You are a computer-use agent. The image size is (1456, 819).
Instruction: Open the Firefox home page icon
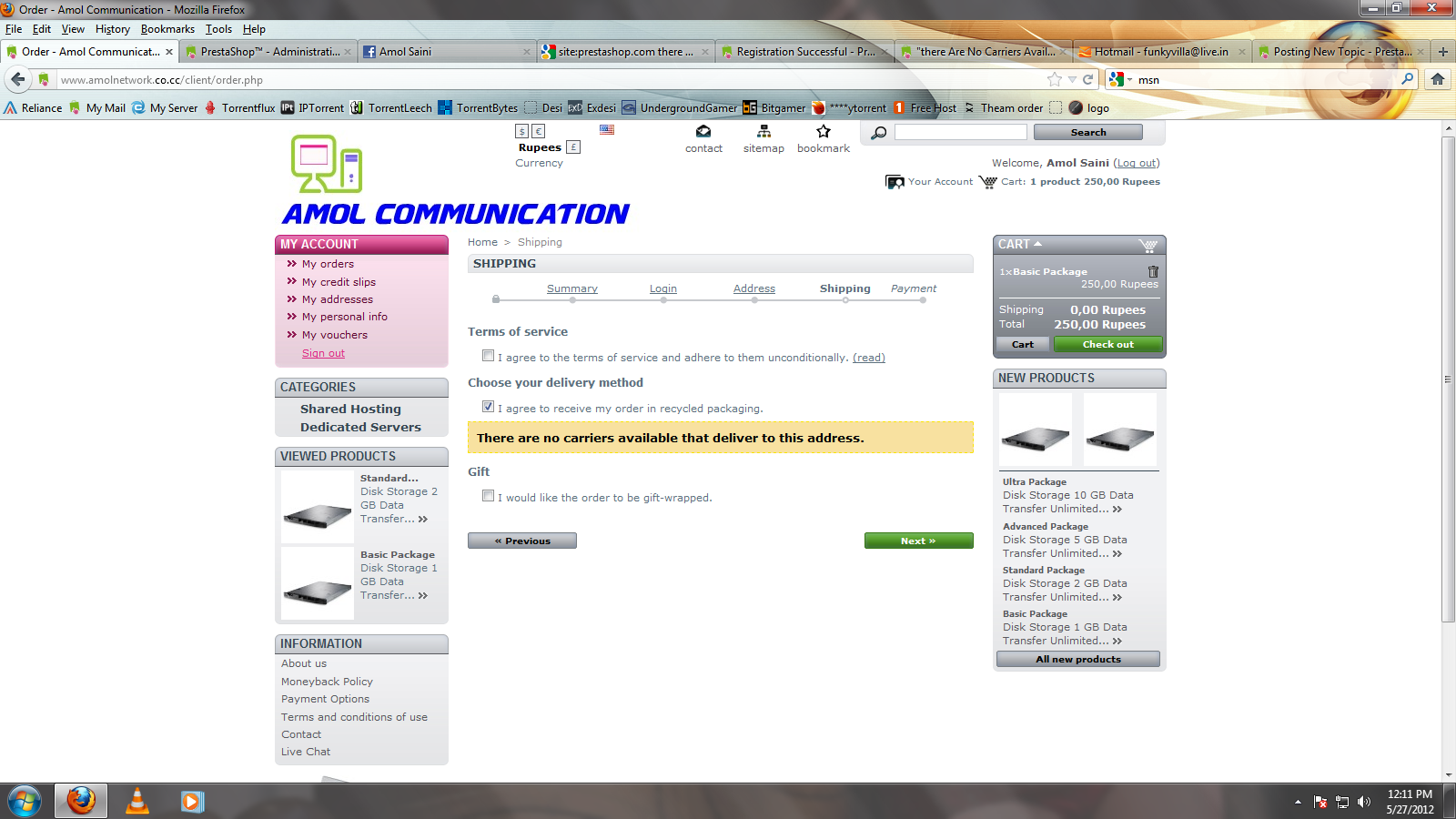[x=1438, y=79]
